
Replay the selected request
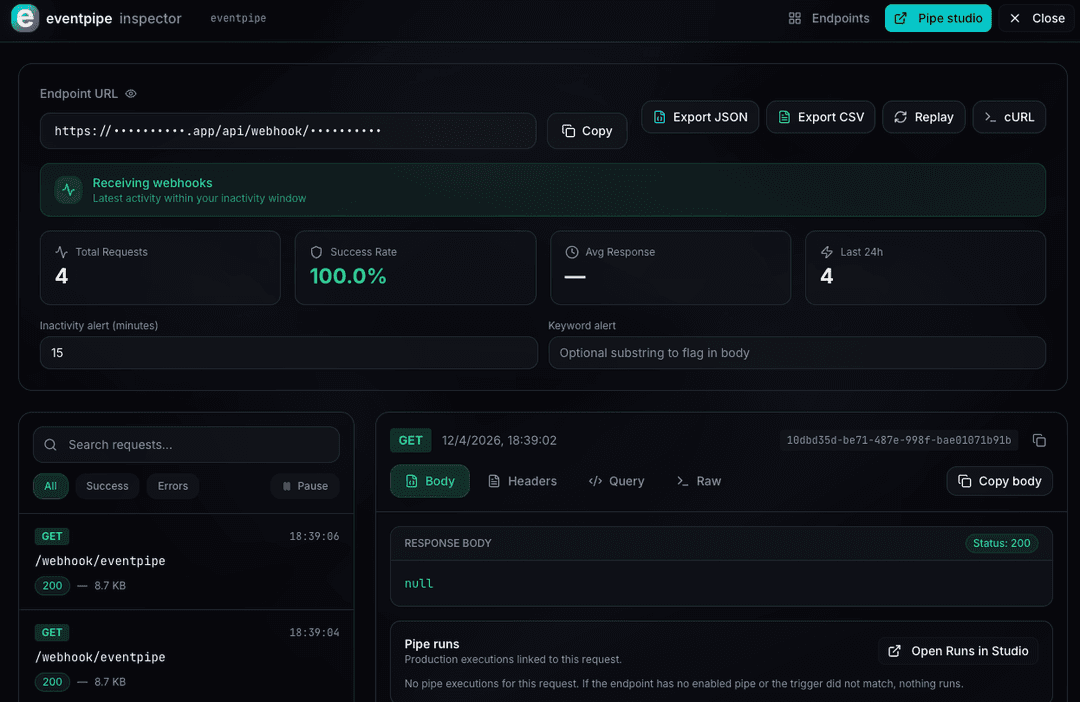tap(924, 117)
